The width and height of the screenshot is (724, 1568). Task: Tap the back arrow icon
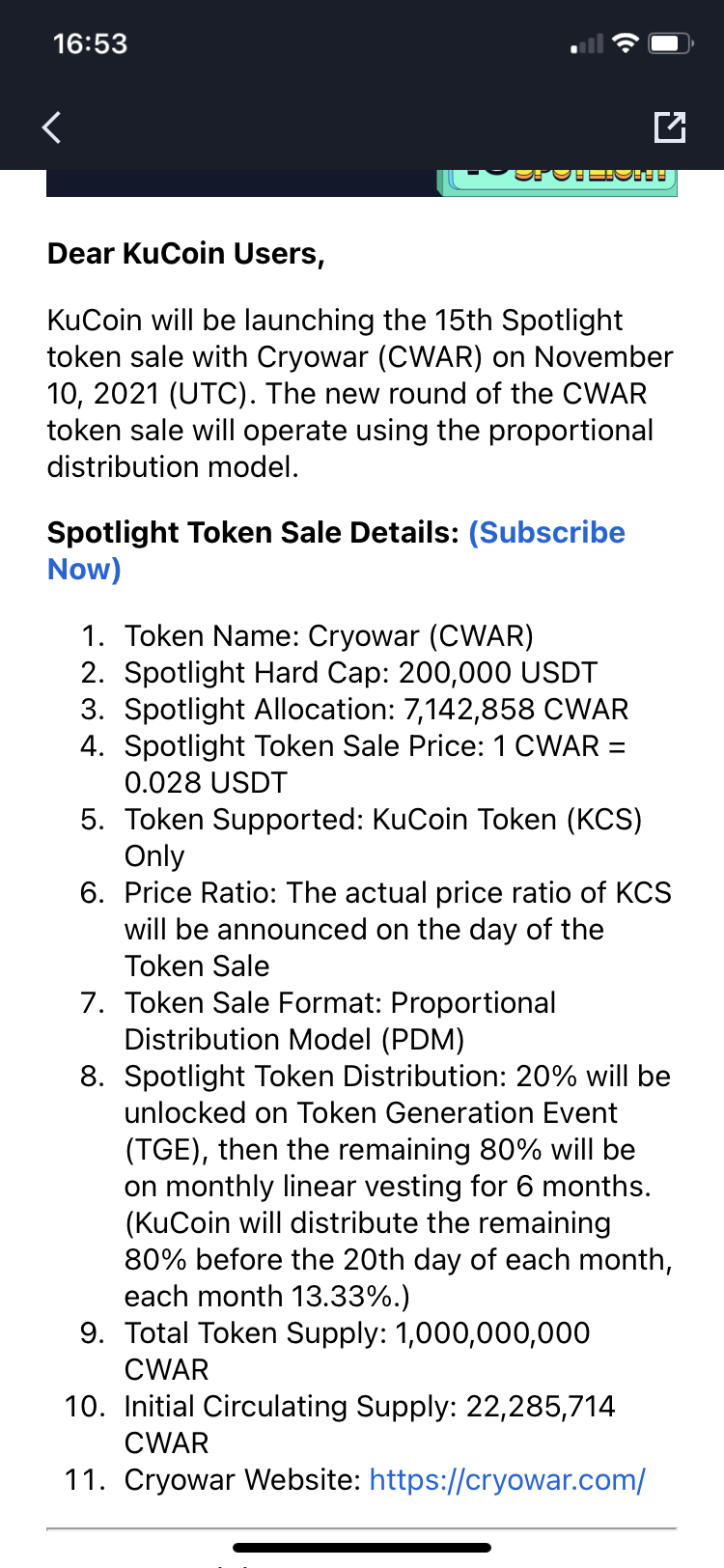point(52,126)
